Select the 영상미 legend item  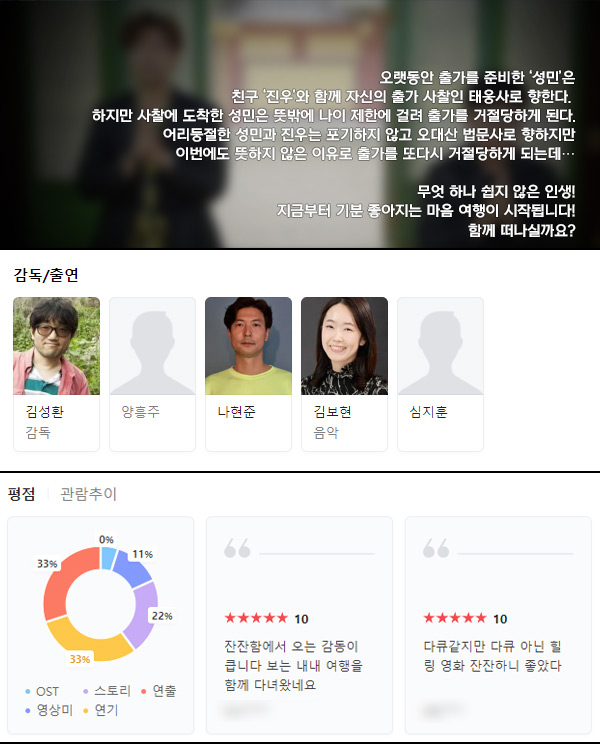(49, 710)
